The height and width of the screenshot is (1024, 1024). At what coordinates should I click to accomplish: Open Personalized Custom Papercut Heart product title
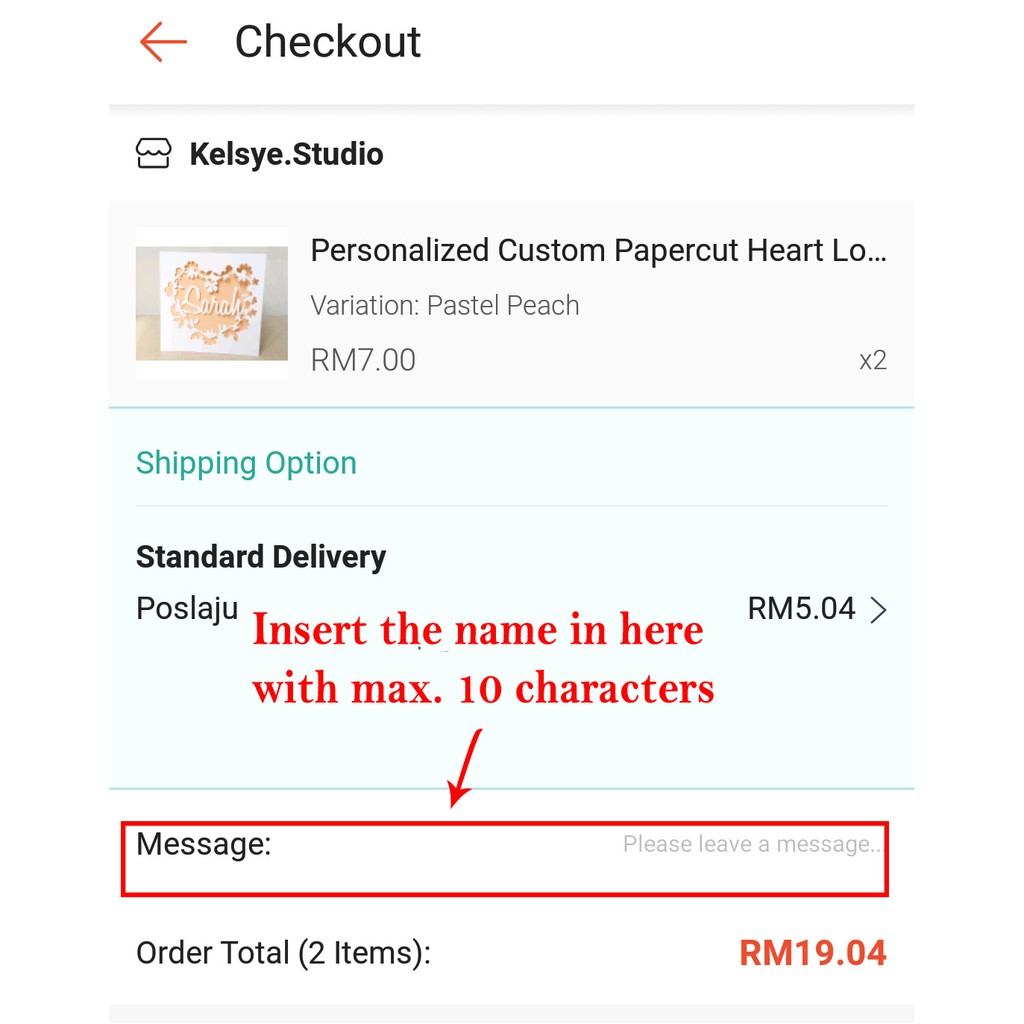(x=598, y=251)
